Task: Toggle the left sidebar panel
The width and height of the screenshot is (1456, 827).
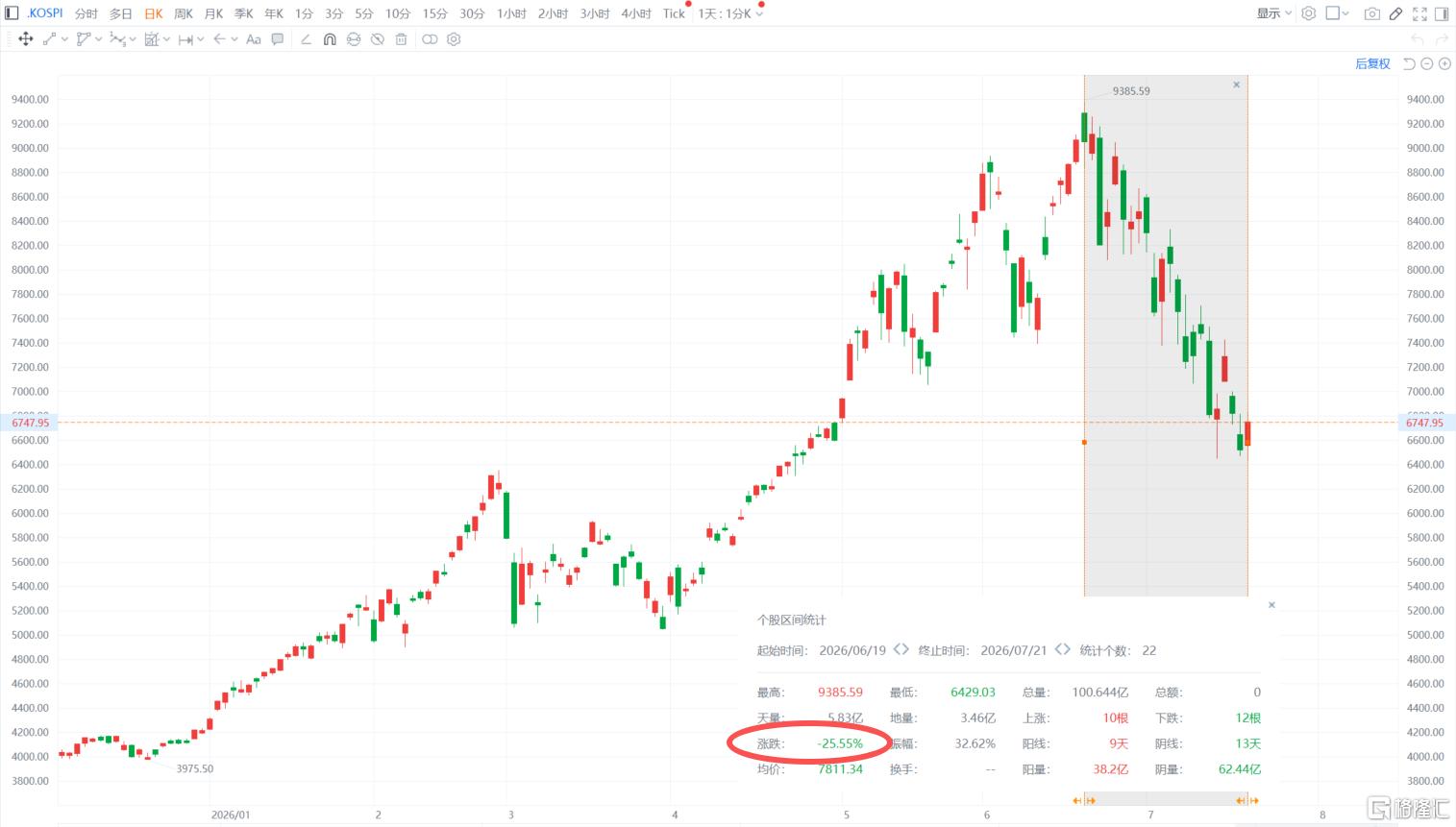Action: tap(12, 13)
